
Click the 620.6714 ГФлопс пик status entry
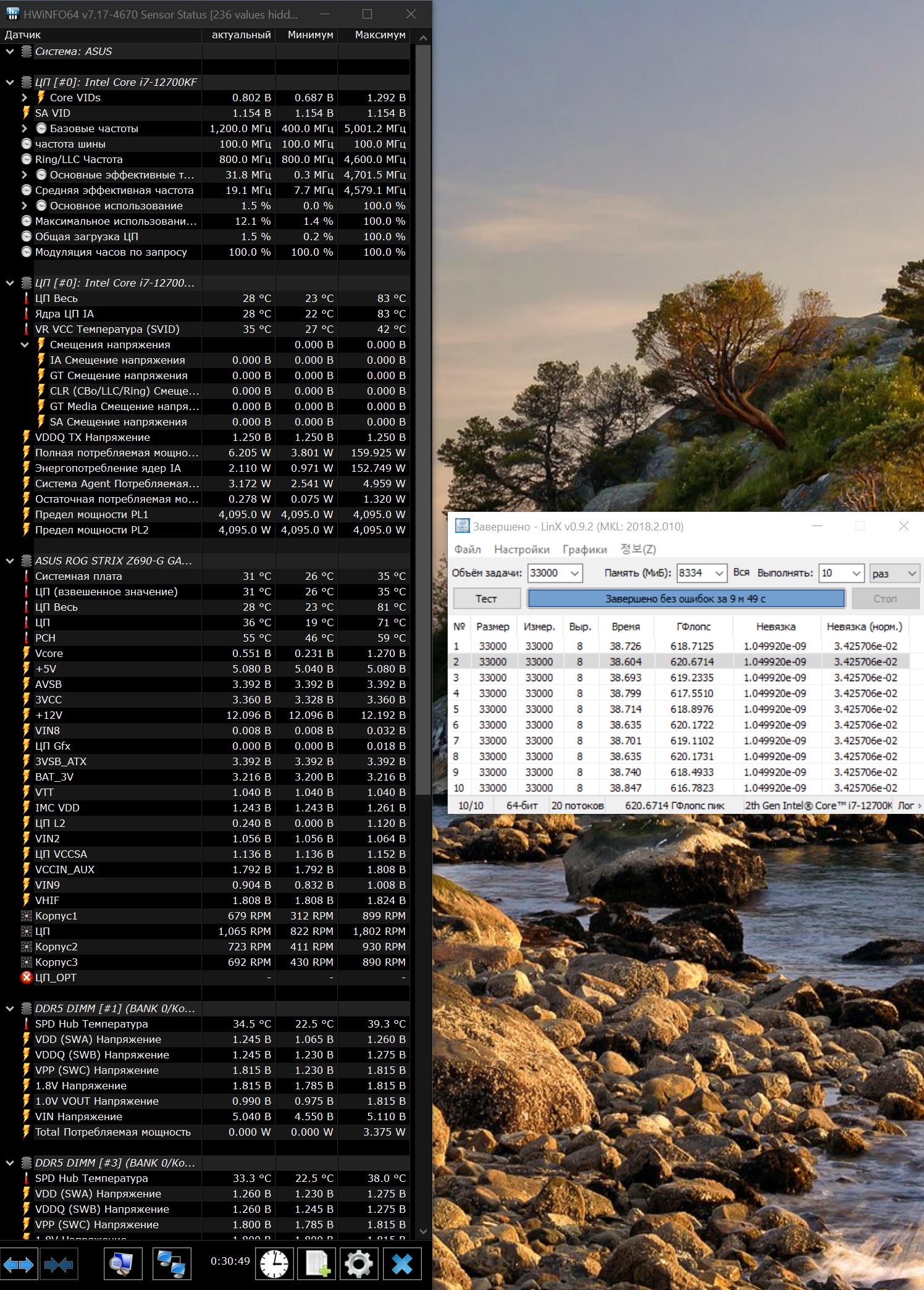tap(674, 805)
